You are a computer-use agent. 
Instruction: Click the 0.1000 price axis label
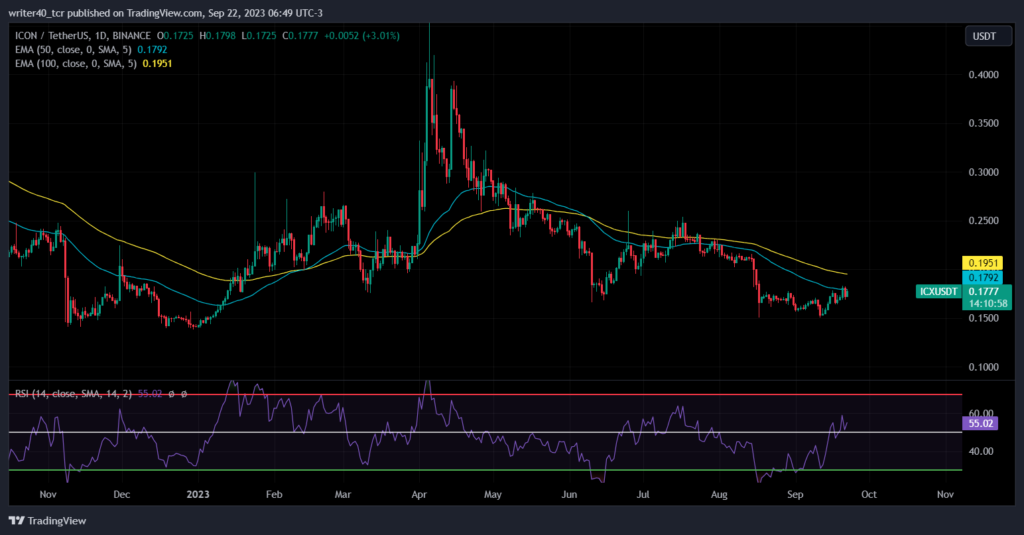click(x=984, y=367)
